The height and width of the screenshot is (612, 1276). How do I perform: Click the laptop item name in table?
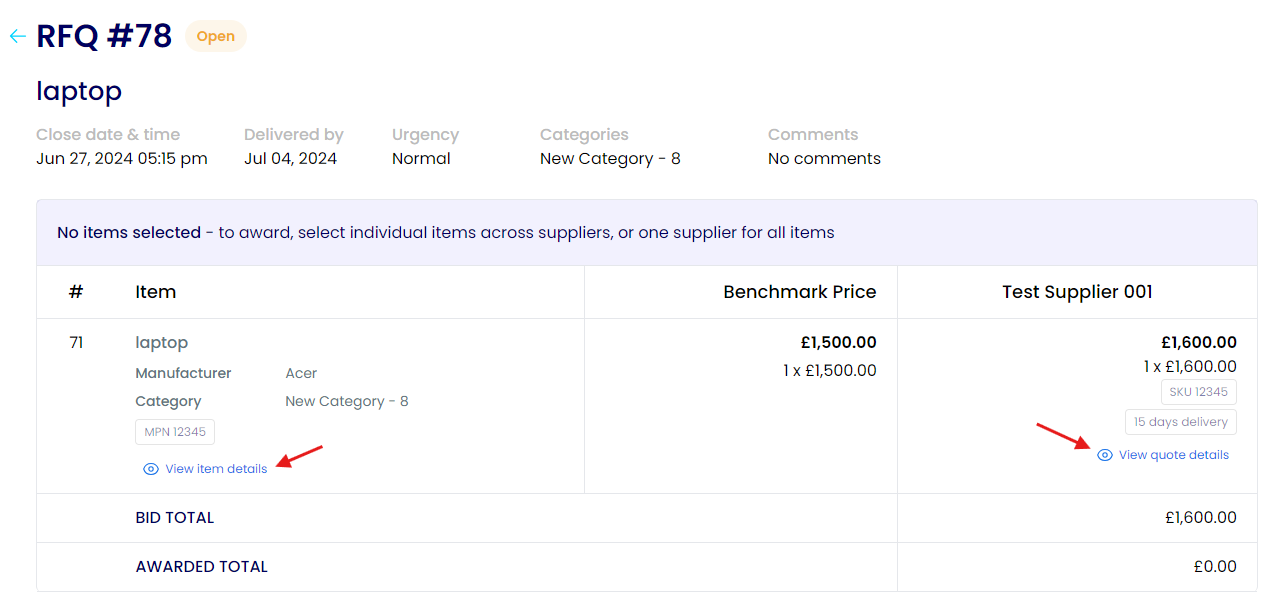[162, 342]
